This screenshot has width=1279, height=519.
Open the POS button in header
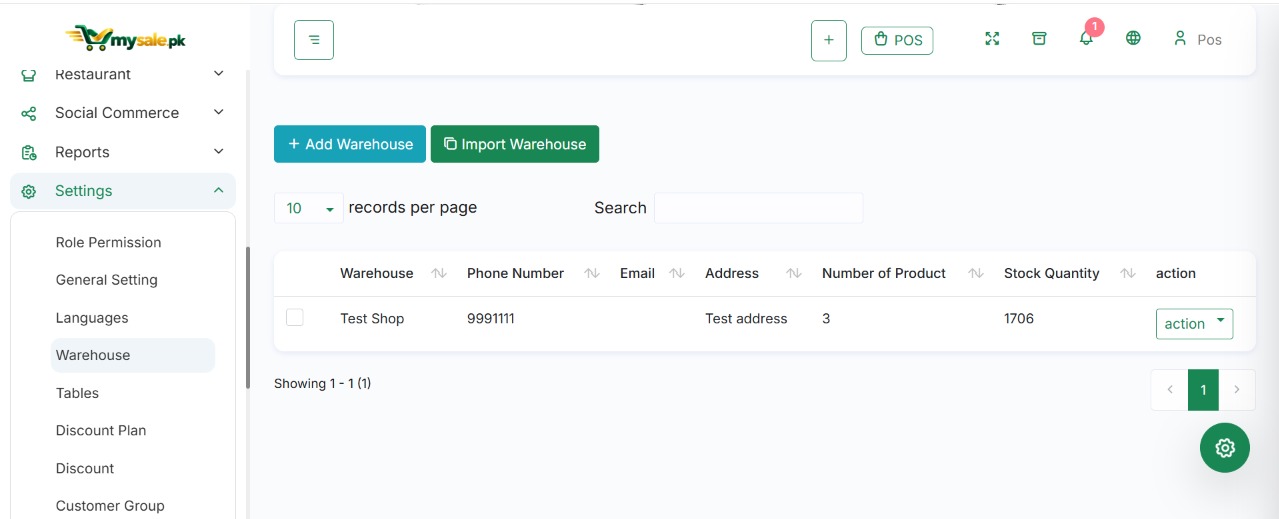[x=897, y=40]
